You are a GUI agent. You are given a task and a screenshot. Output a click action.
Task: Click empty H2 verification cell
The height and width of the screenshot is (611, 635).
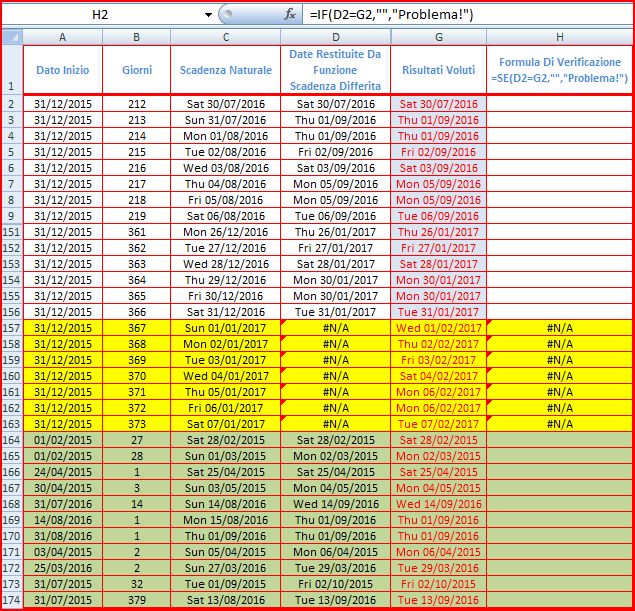(x=560, y=104)
